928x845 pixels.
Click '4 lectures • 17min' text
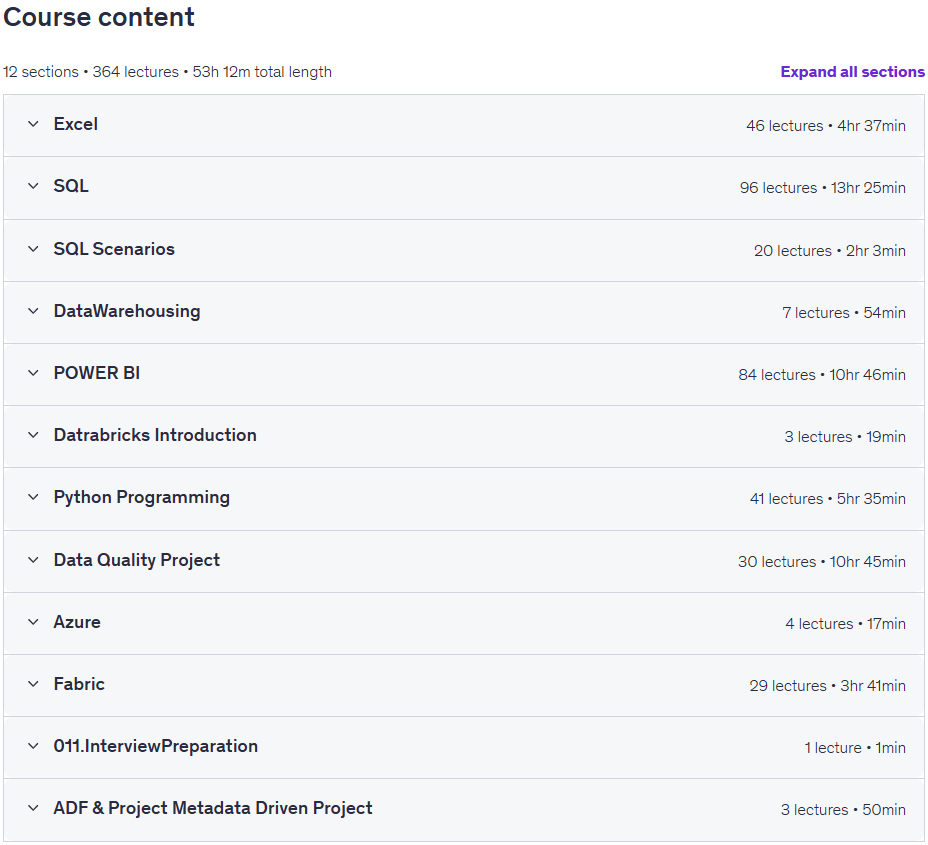click(x=845, y=624)
